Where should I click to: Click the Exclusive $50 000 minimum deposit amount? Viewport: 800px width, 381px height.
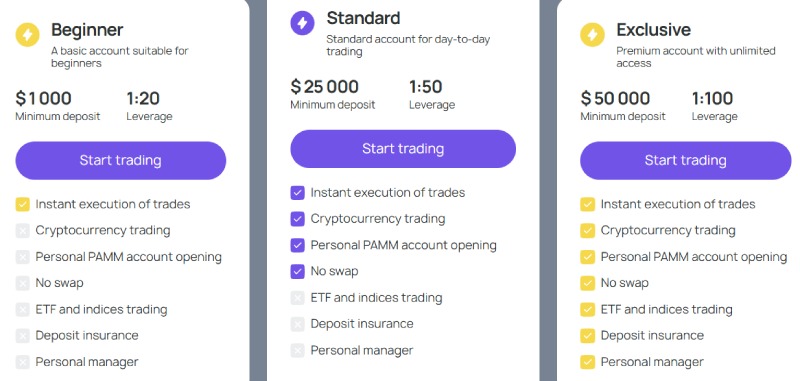coord(615,98)
